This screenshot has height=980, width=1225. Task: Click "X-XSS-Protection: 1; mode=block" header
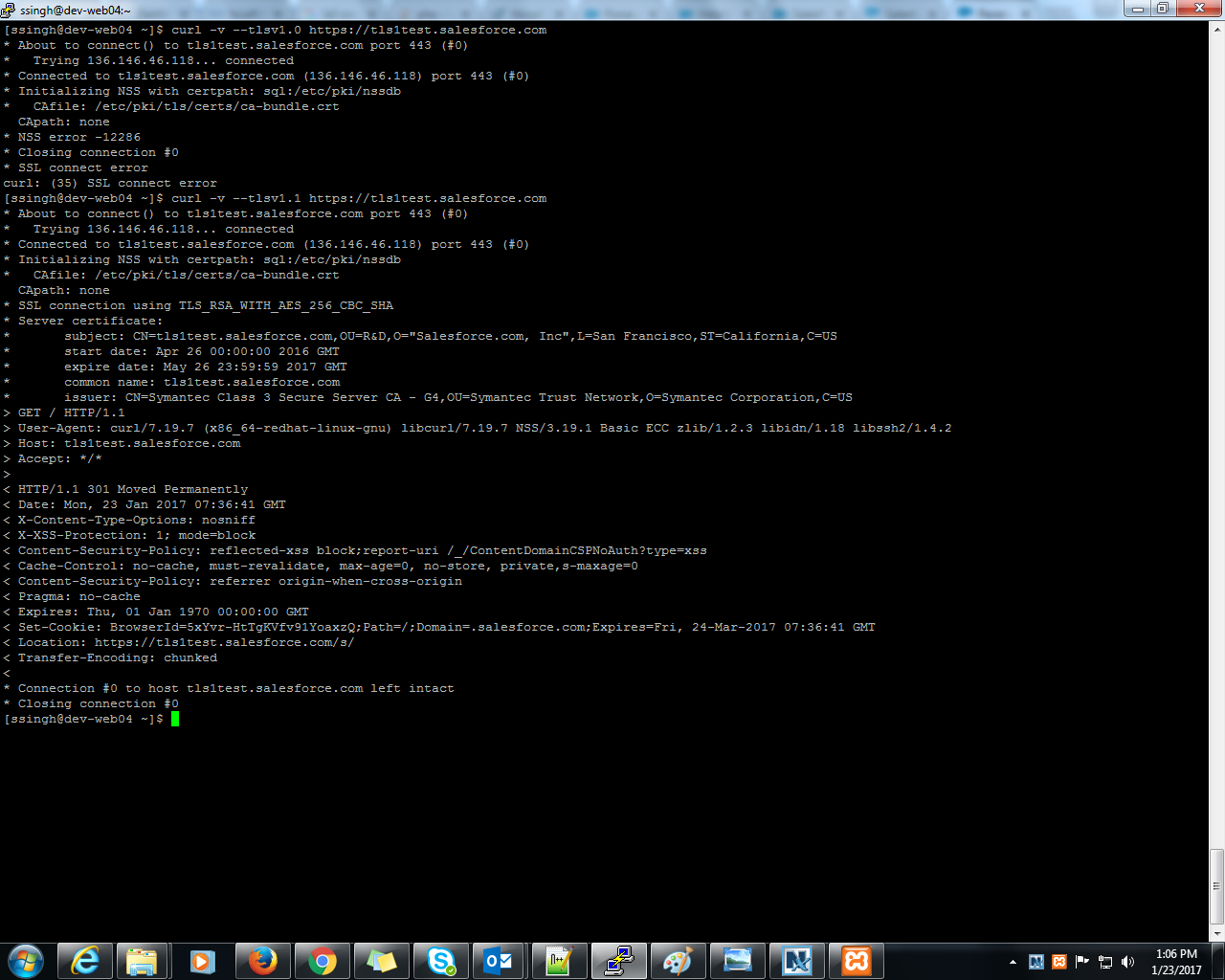[x=129, y=535]
